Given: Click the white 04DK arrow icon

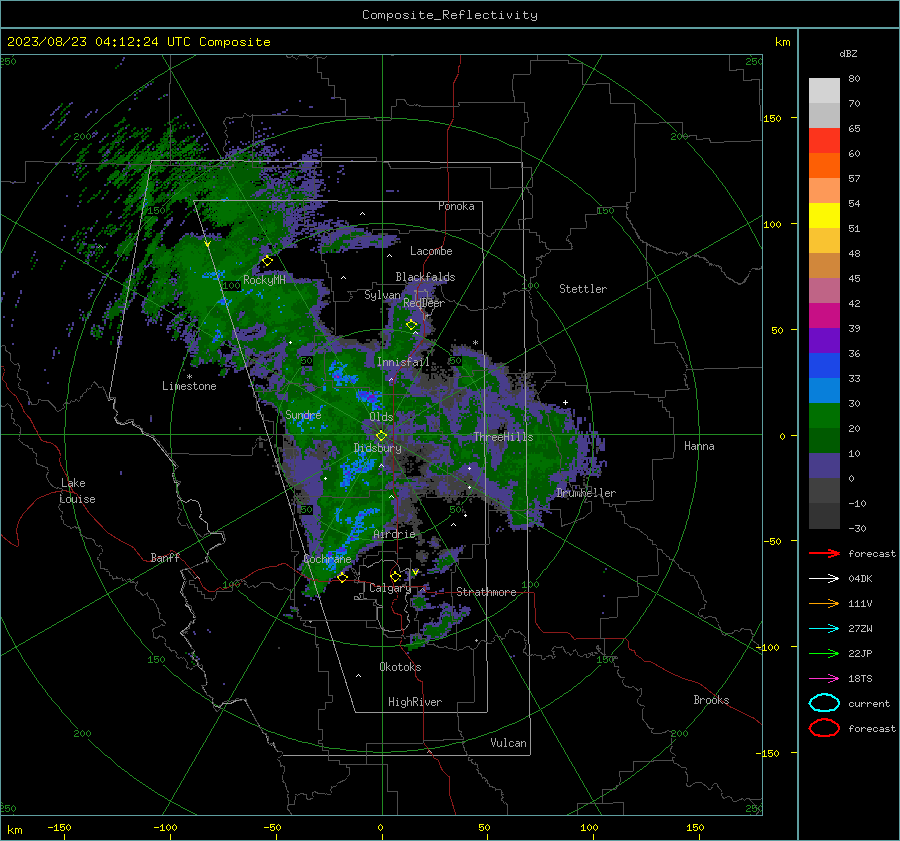Looking at the screenshot, I should tap(824, 578).
